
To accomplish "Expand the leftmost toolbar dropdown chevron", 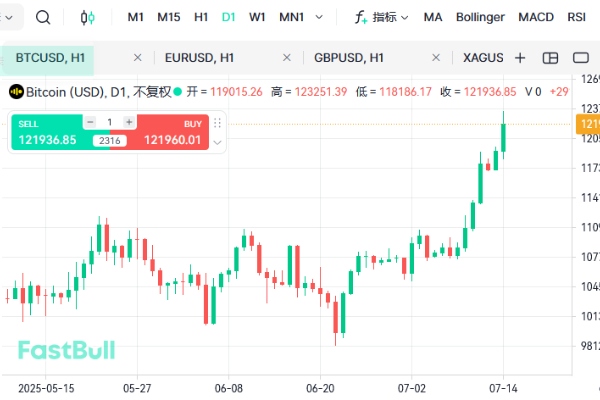I will coord(10,17).
